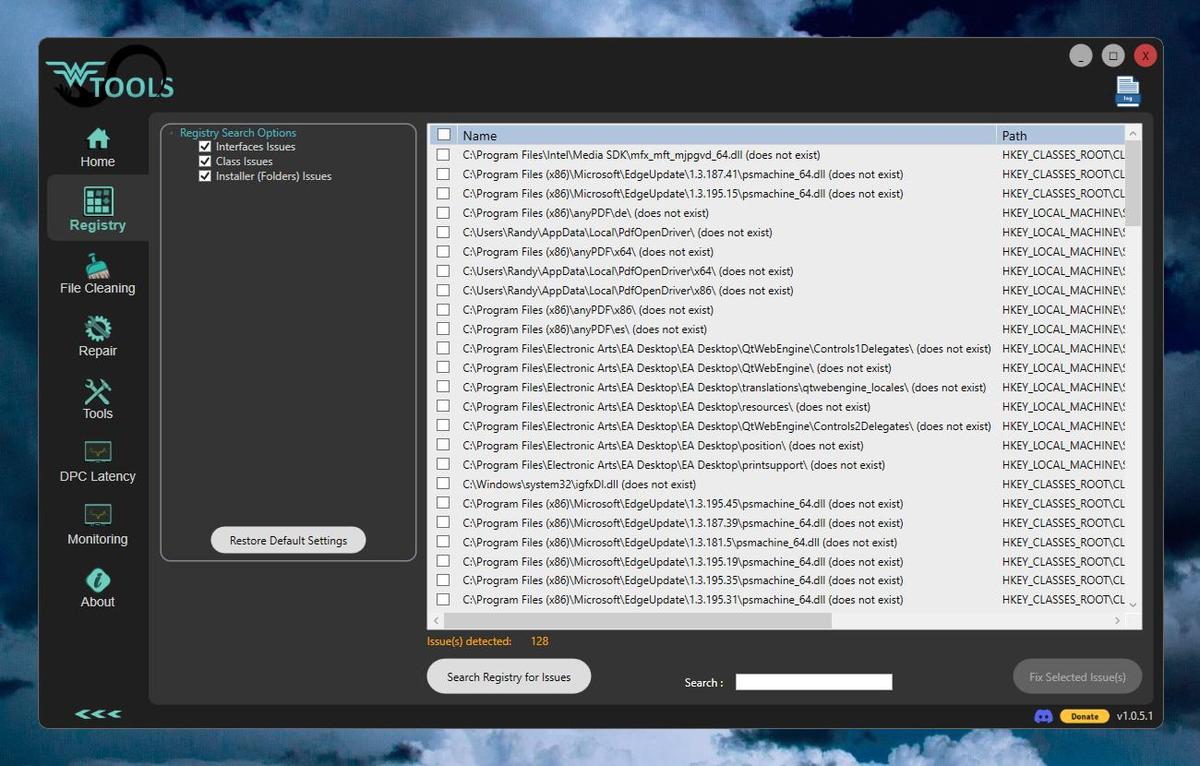Focus the Search text field
This screenshot has width=1200, height=766.
tap(814, 682)
